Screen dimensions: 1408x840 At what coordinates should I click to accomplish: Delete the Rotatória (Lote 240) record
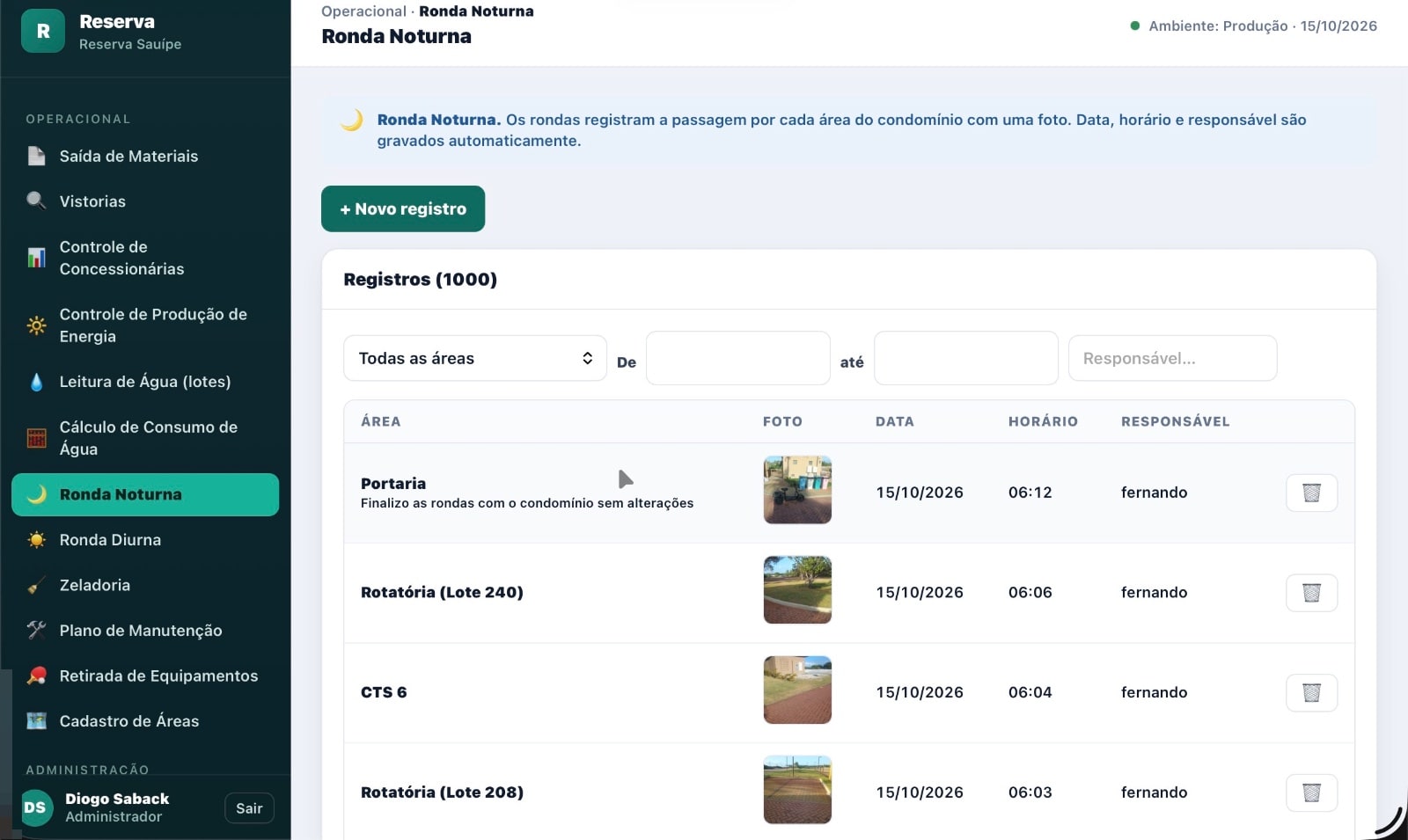pos(1311,593)
